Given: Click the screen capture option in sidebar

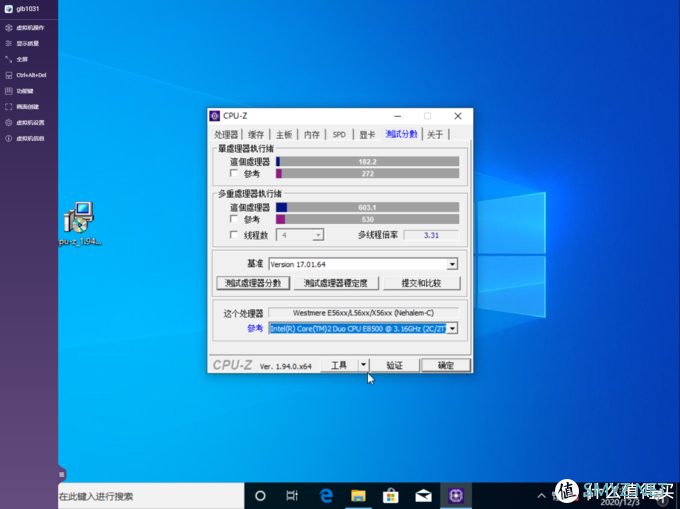Looking at the screenshot, I should coord(24,107).
